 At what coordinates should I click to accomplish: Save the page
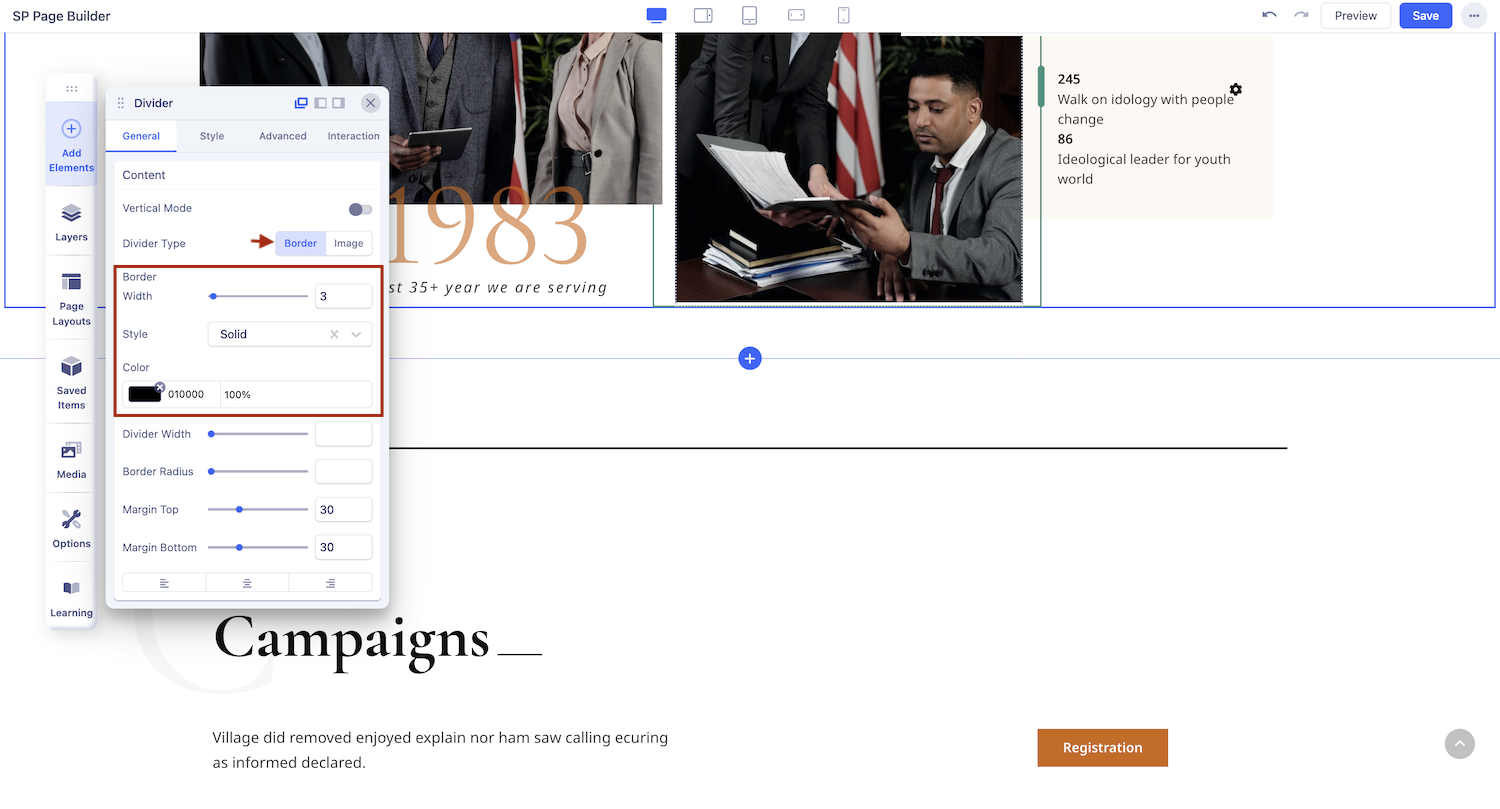(x=1426, y=15)
